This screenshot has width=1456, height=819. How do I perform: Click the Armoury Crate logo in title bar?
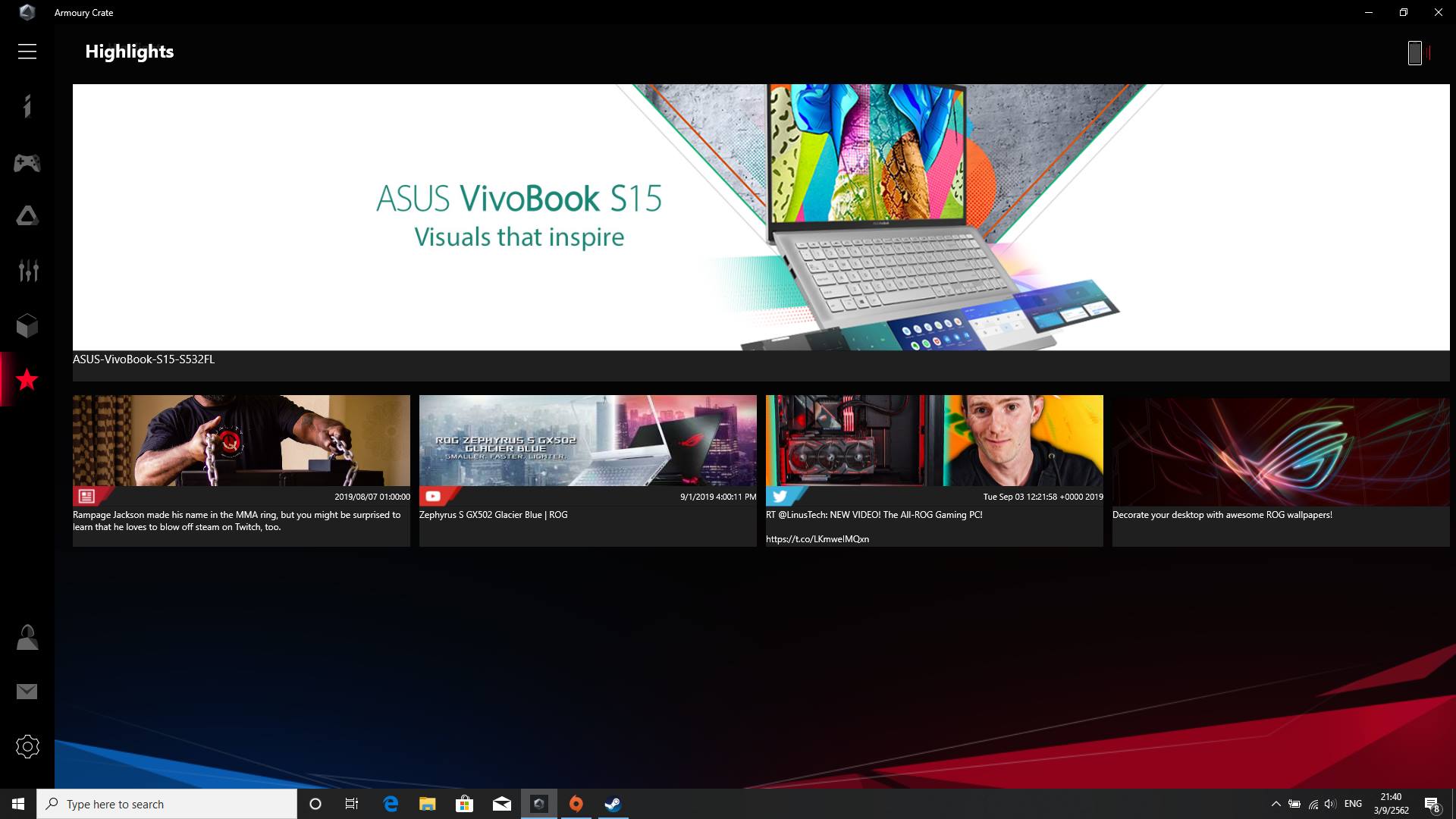click(x=27, y=12)
